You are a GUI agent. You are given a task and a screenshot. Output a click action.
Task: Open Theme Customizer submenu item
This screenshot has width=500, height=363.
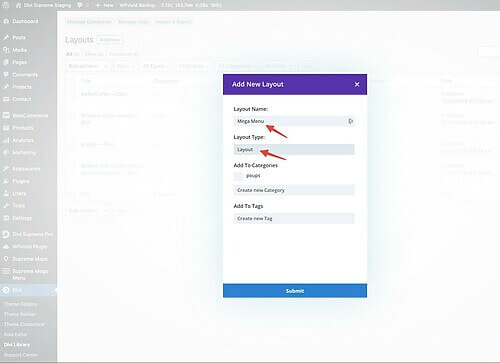pyautogui.click(x=25, y=324)
